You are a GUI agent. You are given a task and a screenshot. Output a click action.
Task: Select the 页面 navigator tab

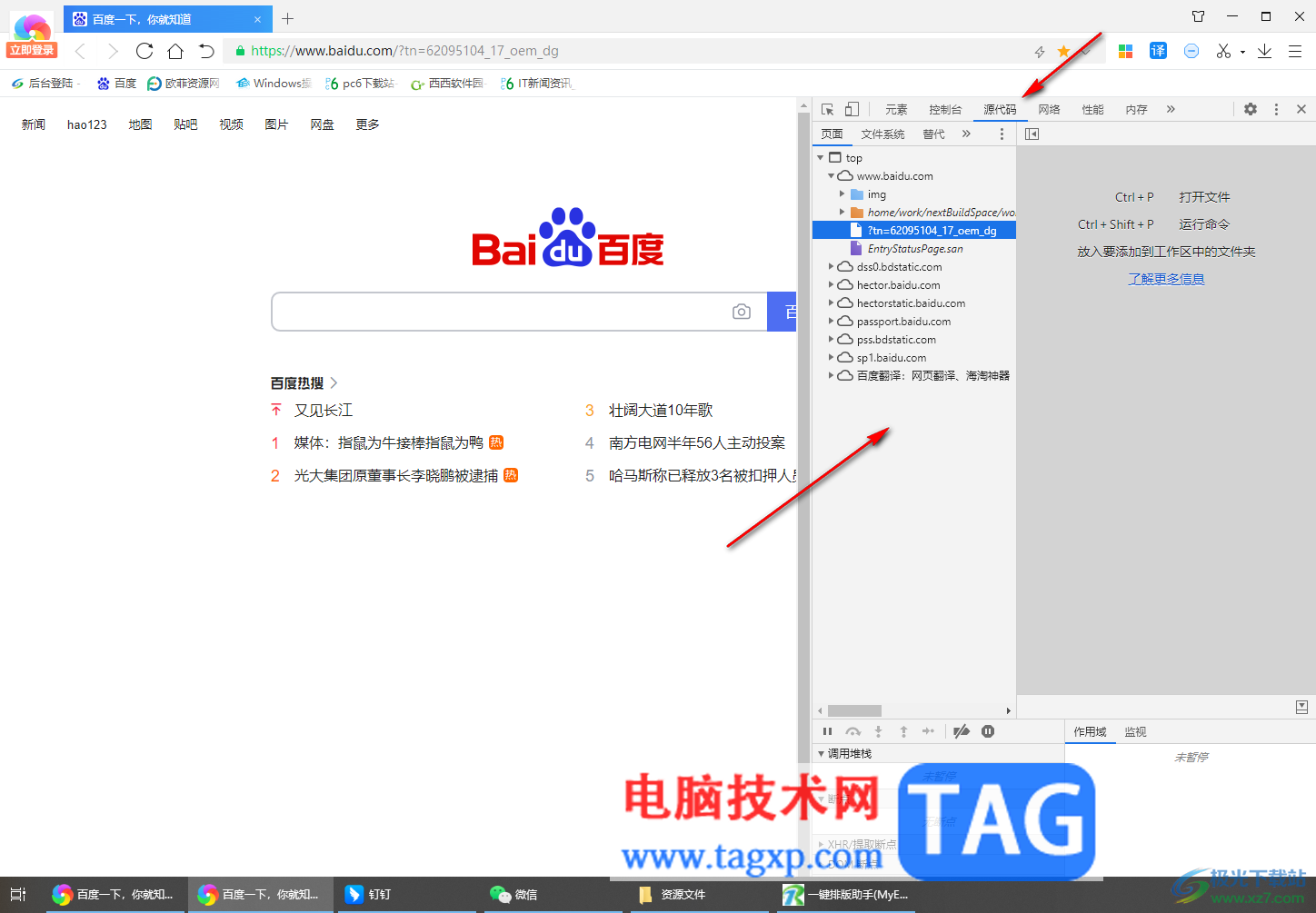click(x=832, y=134)
